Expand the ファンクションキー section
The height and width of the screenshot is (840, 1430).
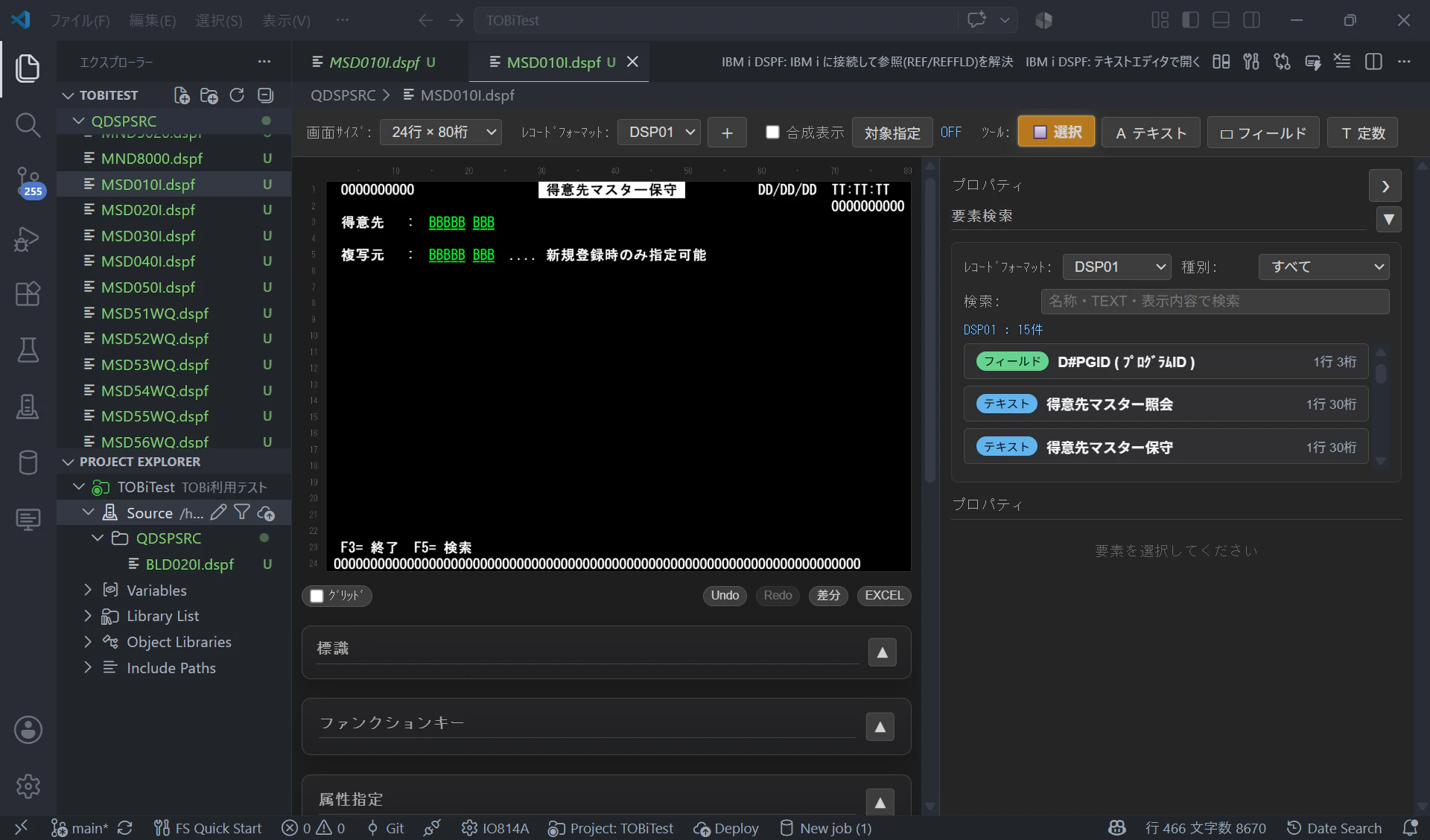880,727
